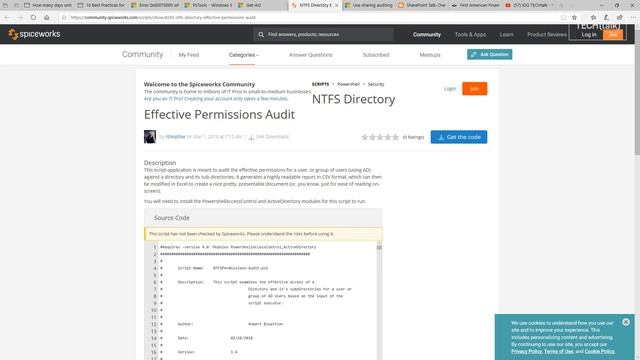
Task: Rate the script five stars
Action: [395, 137]
